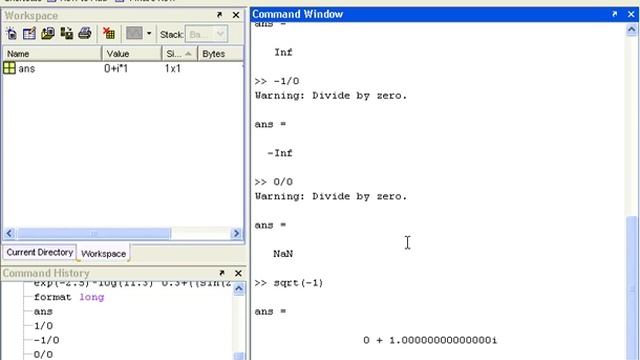Click the value 0+i*1 of ans
Viewport: 640px width, 360px height.
point(116,69)
